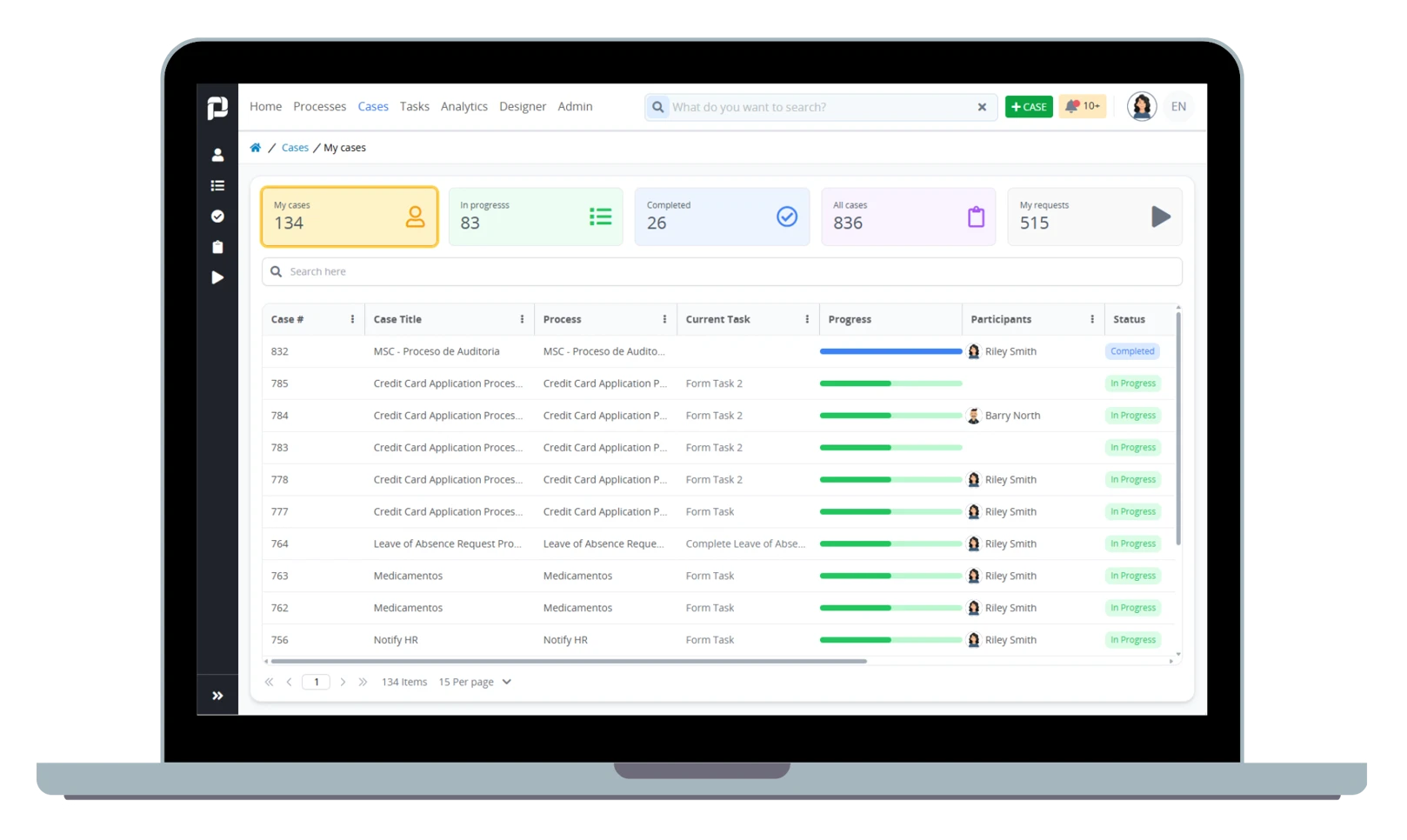Sort by Status column header
The width and height of the screenshot is (1407, 840).
1129,319
